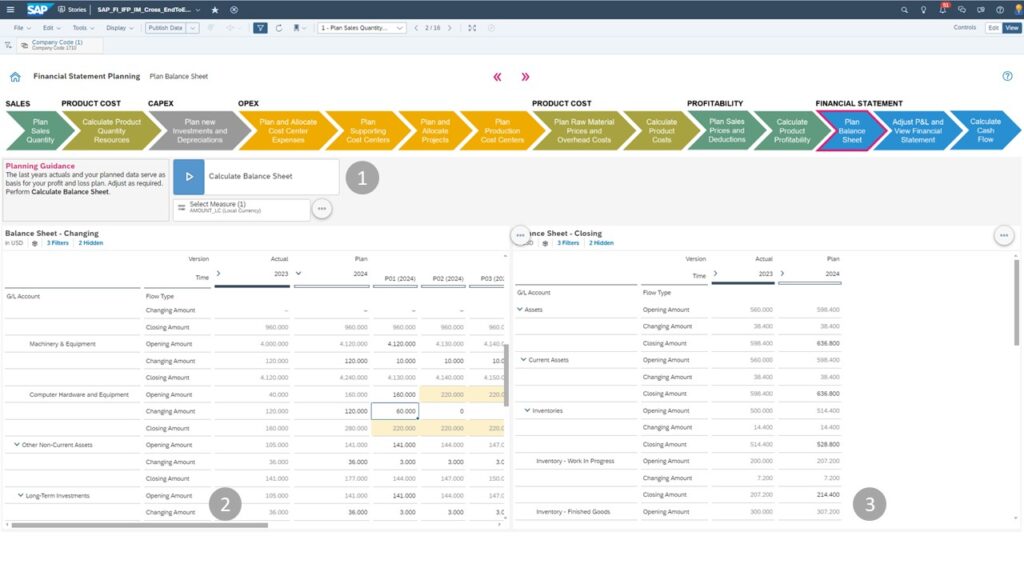1024x576 pixels.
Task: Run the Calculate Balance Sheet play button
Action: click(189, 176)
